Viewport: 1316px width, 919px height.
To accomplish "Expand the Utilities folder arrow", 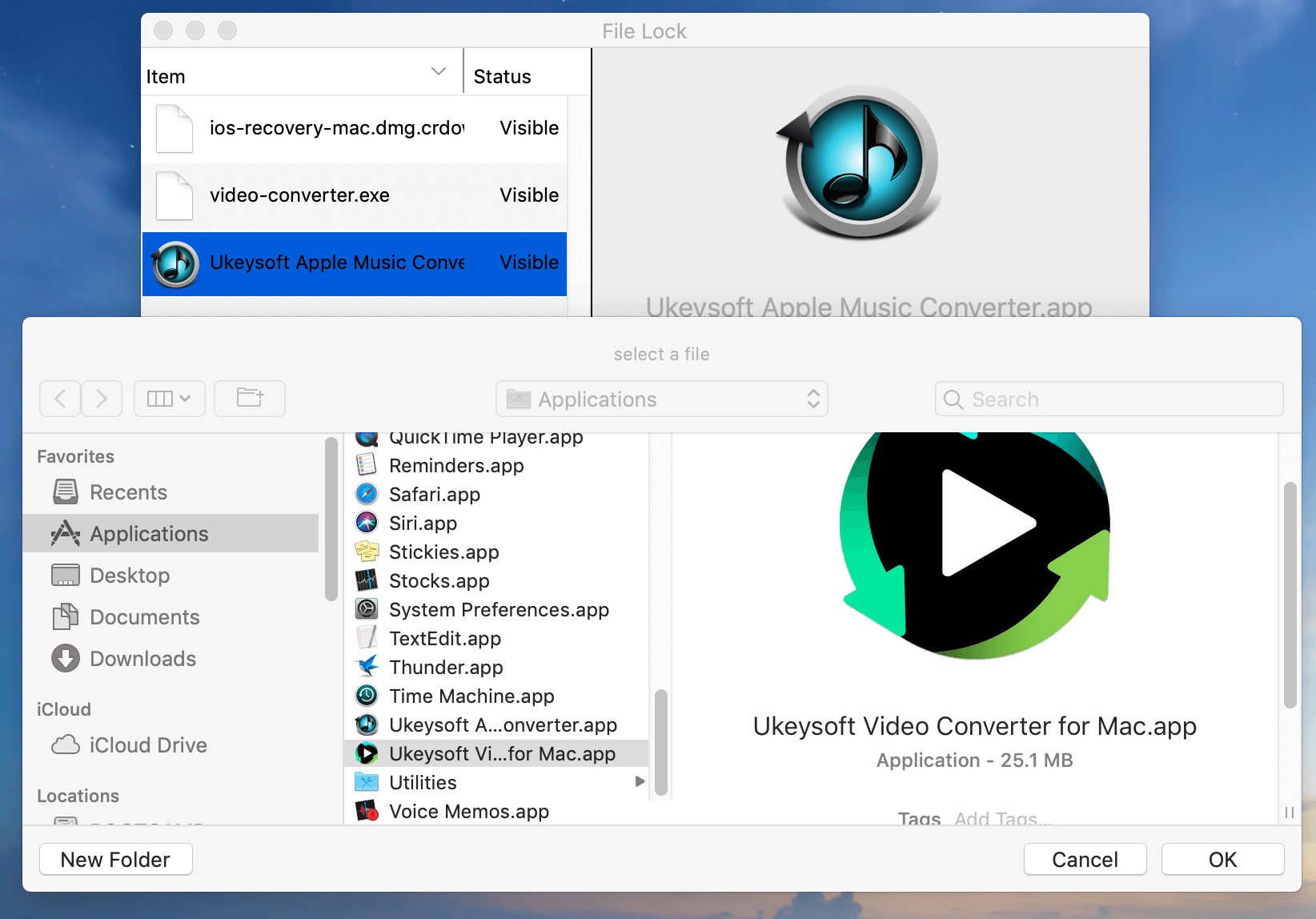I will point(640,782).
